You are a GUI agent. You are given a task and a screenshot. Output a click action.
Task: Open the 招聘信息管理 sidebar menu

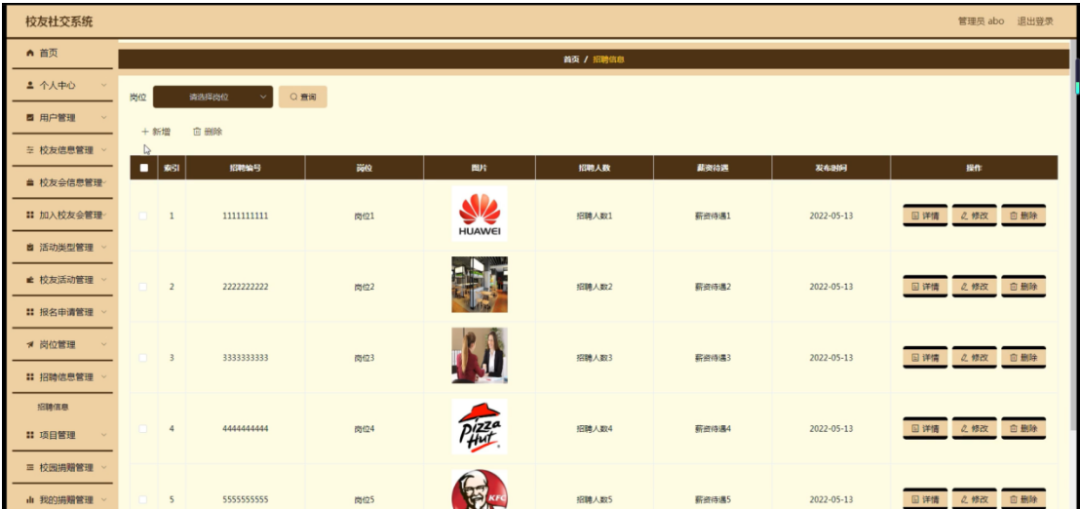[62, 377]
